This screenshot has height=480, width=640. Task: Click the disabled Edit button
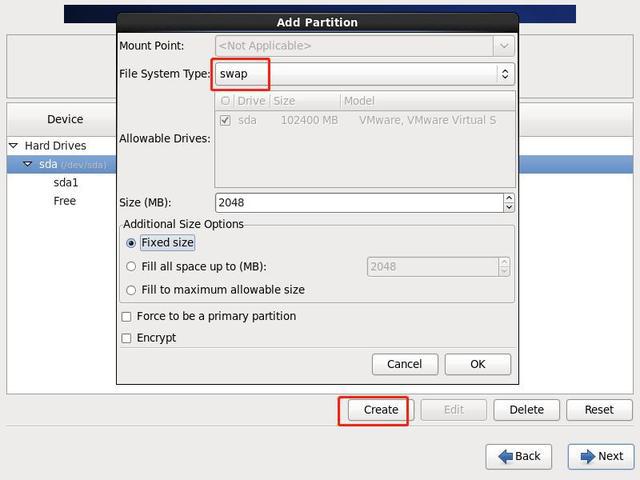(x=454, y=410)
